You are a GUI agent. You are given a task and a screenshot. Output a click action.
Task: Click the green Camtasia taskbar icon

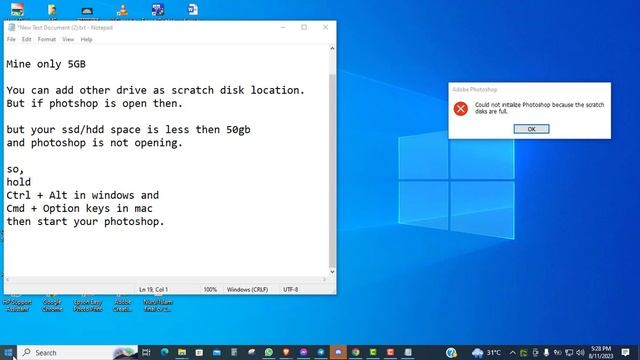pyautogui.click(x=373, y=352)
